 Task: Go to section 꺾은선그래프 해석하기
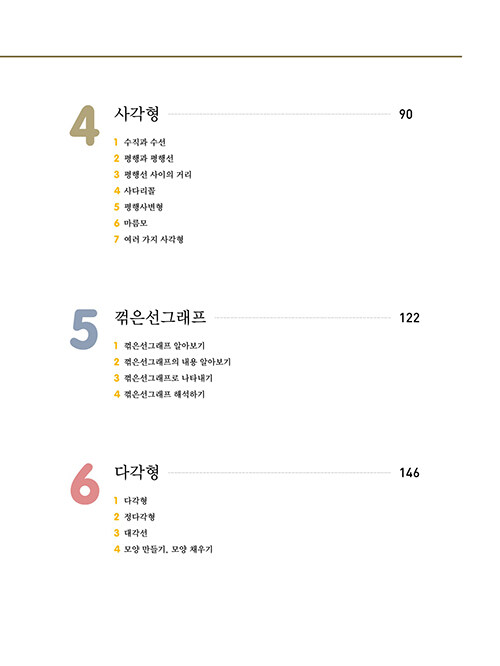(x=164, y=394)
